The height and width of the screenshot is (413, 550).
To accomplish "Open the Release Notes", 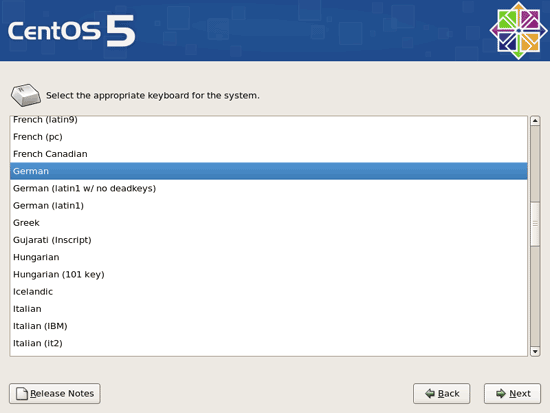I will (x=55, y=393).
